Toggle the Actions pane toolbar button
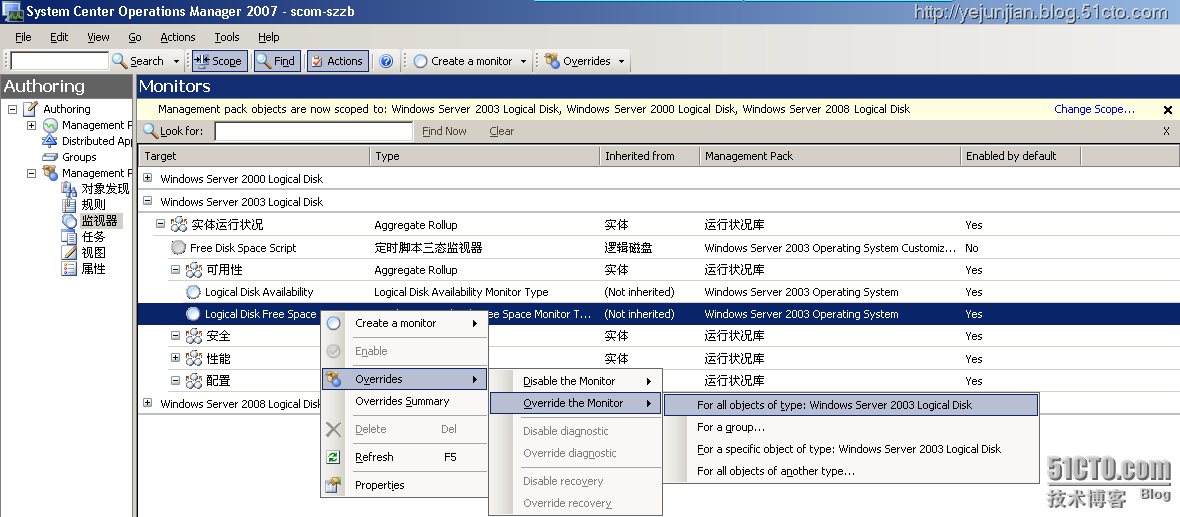The image size is (1180, 517). 337,61
